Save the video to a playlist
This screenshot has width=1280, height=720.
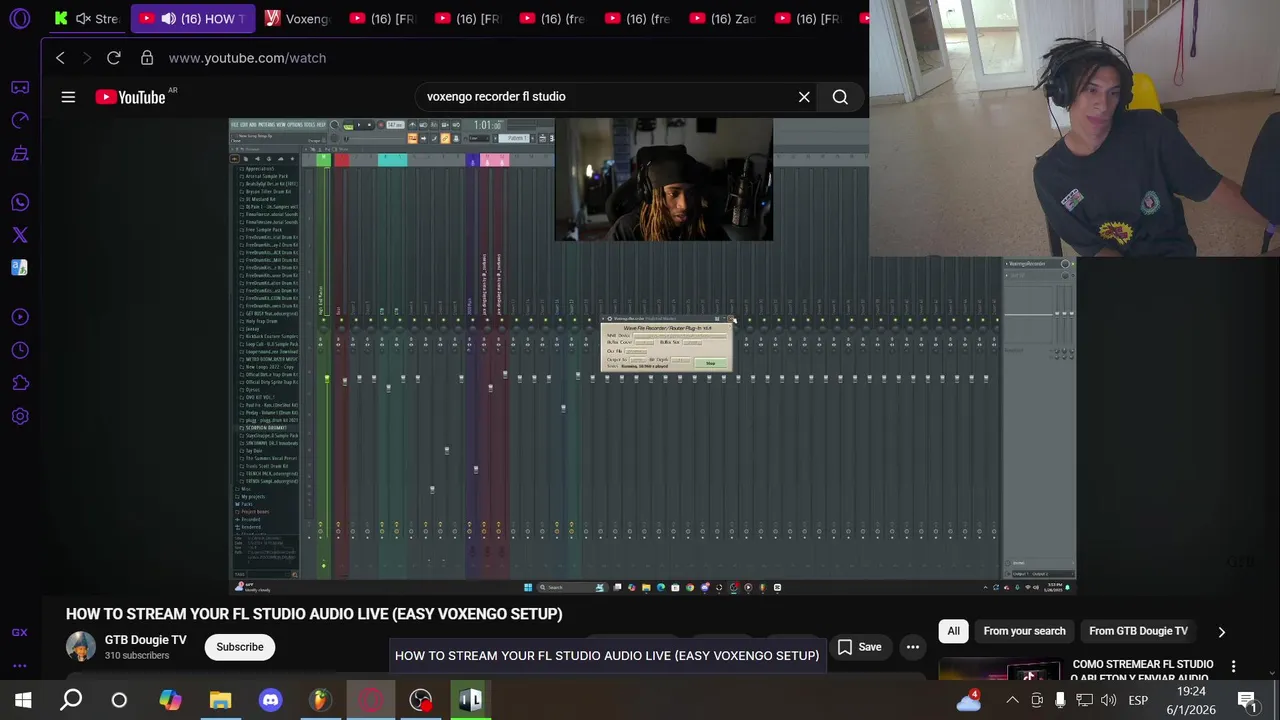click(x=859, y=647)
